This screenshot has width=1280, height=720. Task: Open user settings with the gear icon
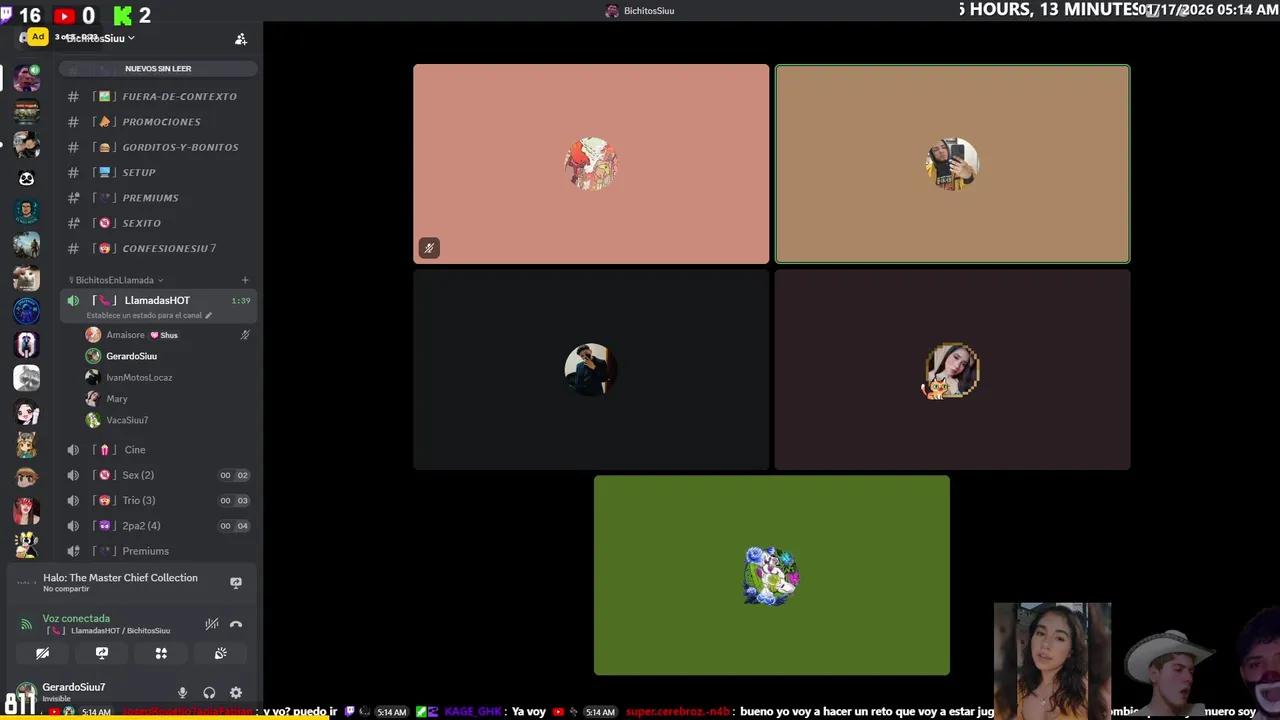pos(236,692)
